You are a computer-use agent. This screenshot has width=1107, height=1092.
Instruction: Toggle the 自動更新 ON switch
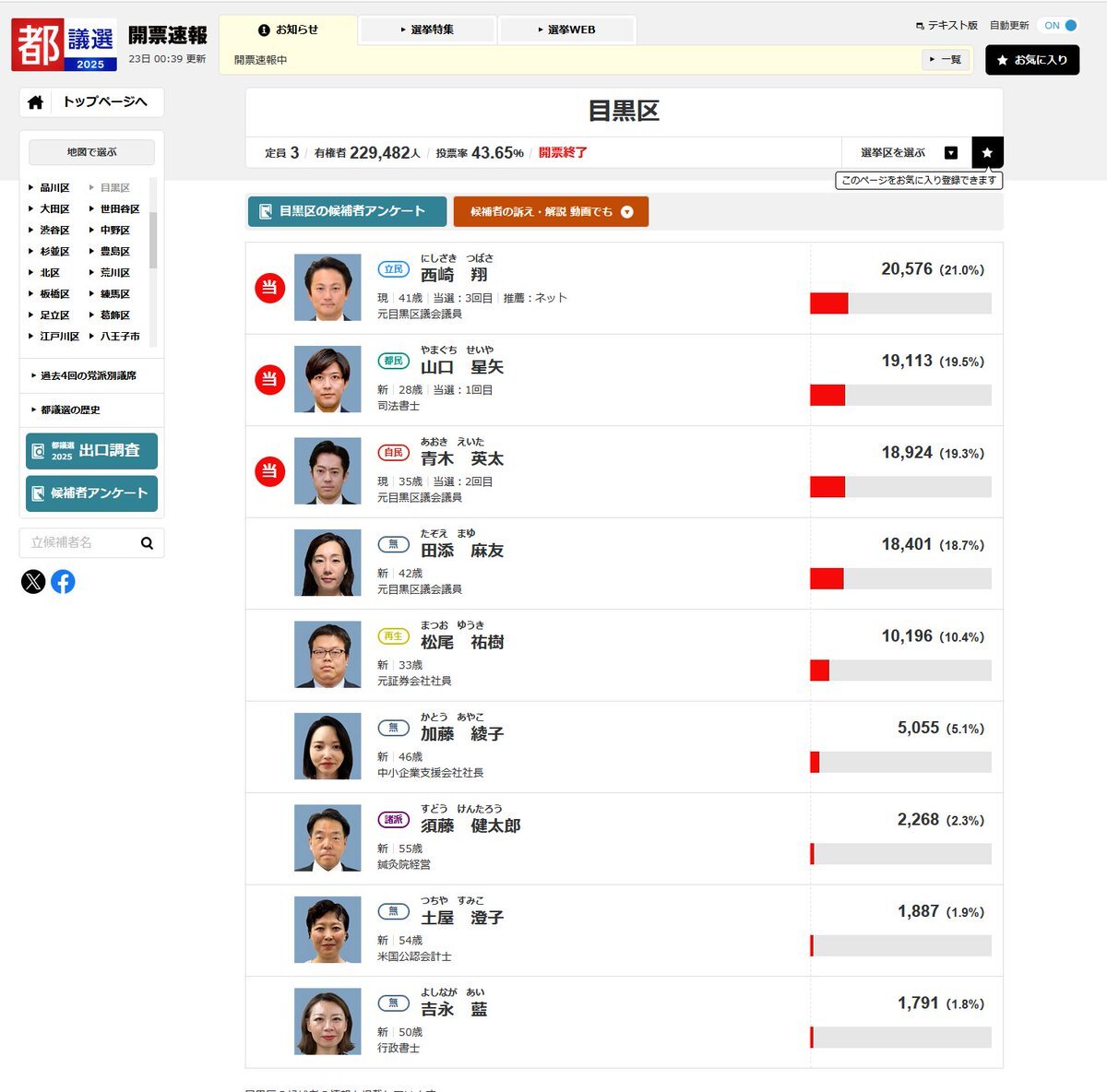point(1060,26)
